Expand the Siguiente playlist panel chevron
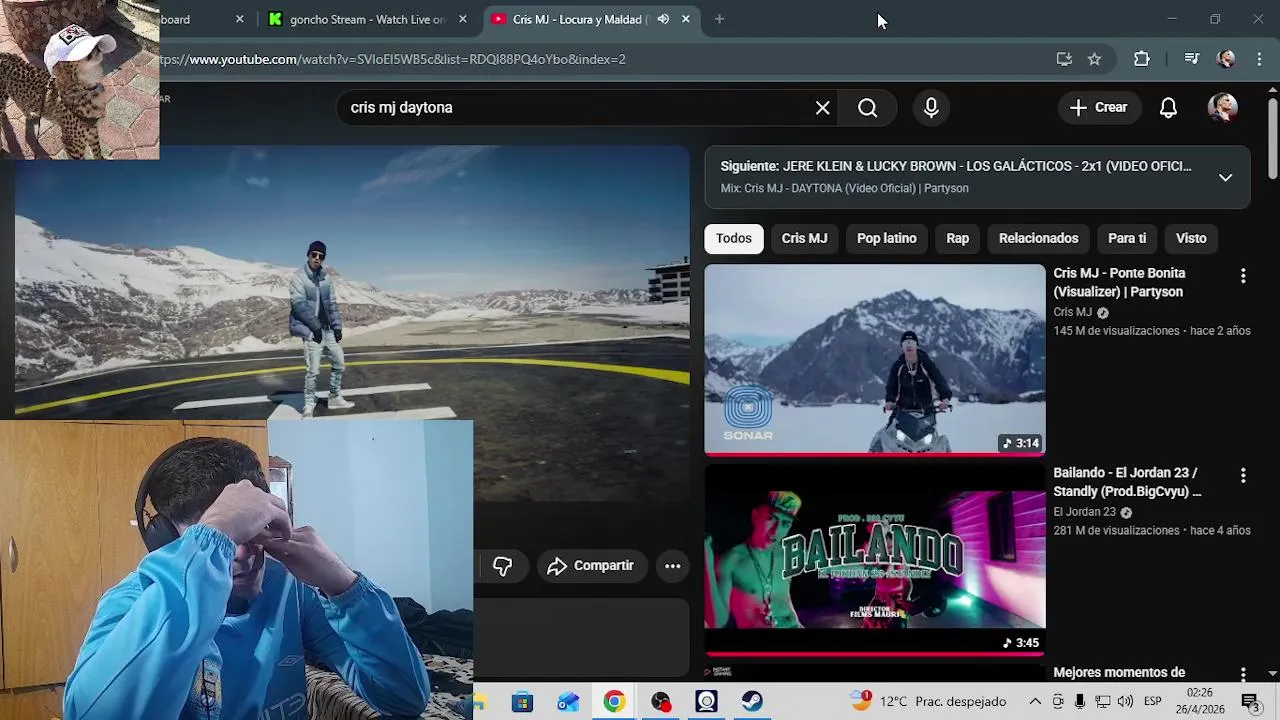The height and width of the screenshot is (720, 1280). pos(1225,178)
